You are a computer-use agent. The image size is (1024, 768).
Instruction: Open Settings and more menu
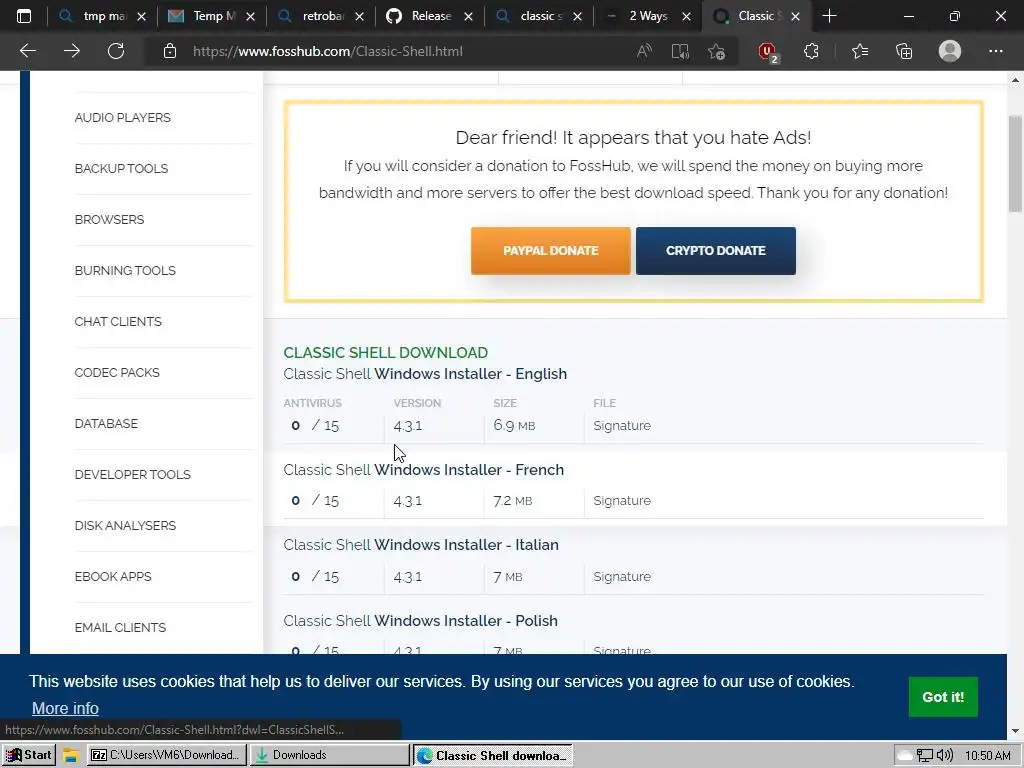click(x=995, y=51)
